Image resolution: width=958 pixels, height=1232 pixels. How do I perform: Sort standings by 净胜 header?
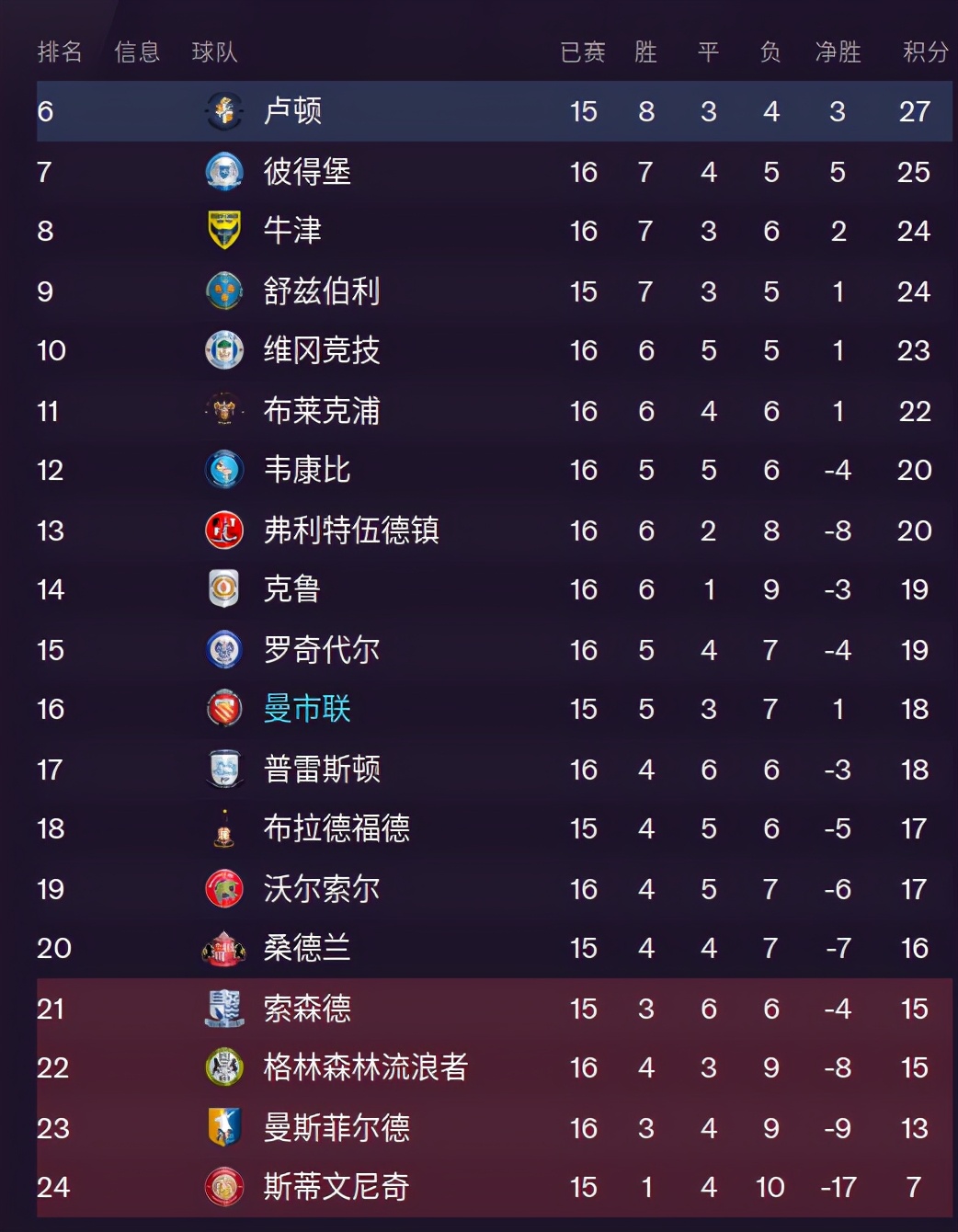[838, 52]
